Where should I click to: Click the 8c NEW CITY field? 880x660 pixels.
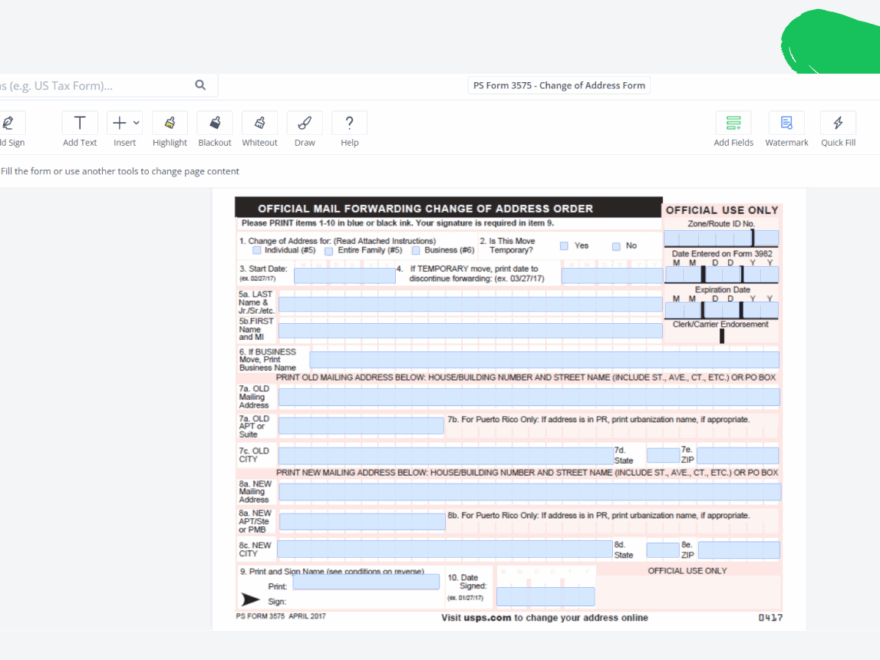pyautogui.click(x=445, y=549)
